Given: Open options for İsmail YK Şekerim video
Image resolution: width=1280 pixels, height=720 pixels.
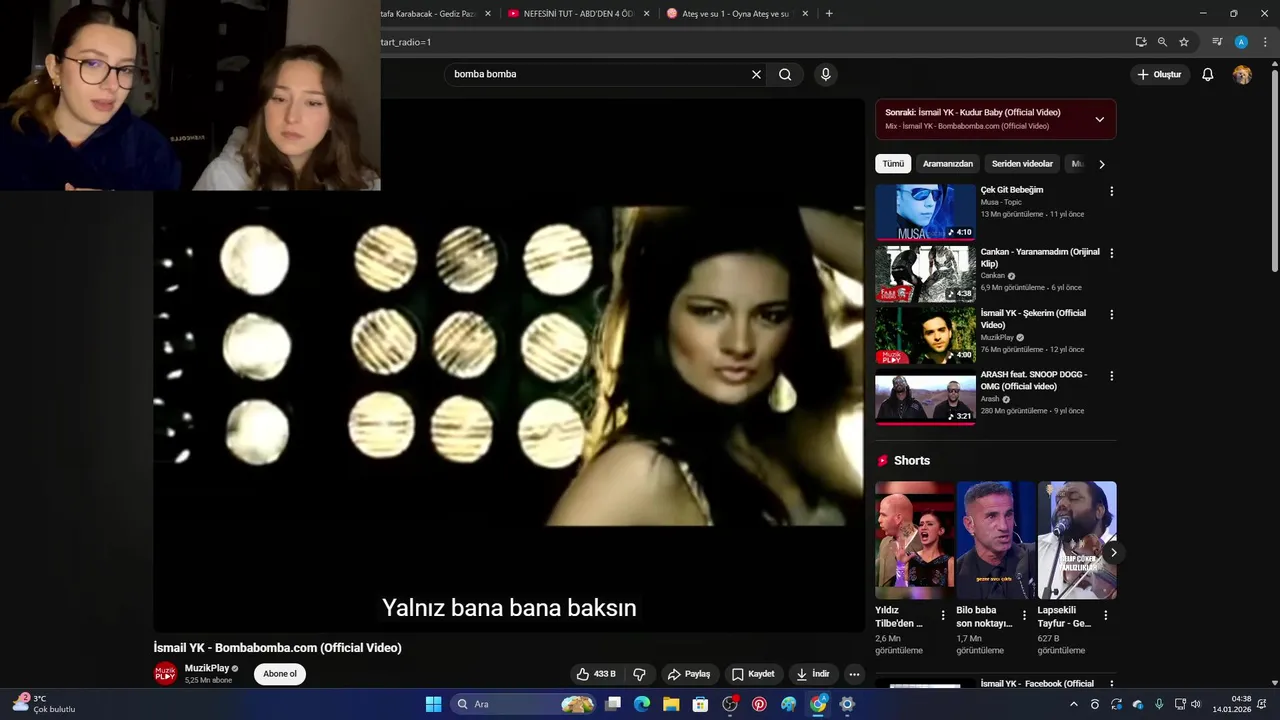Looking at the screenshot, I should pos(1111,314).
